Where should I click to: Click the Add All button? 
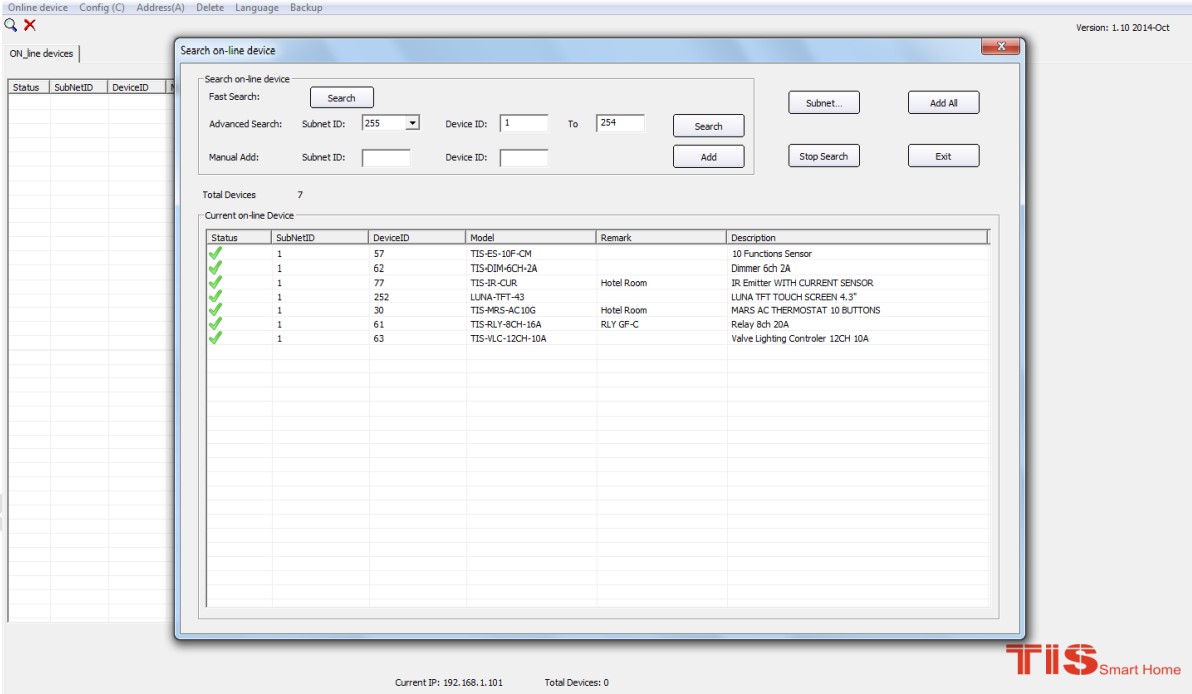(943, 103)
